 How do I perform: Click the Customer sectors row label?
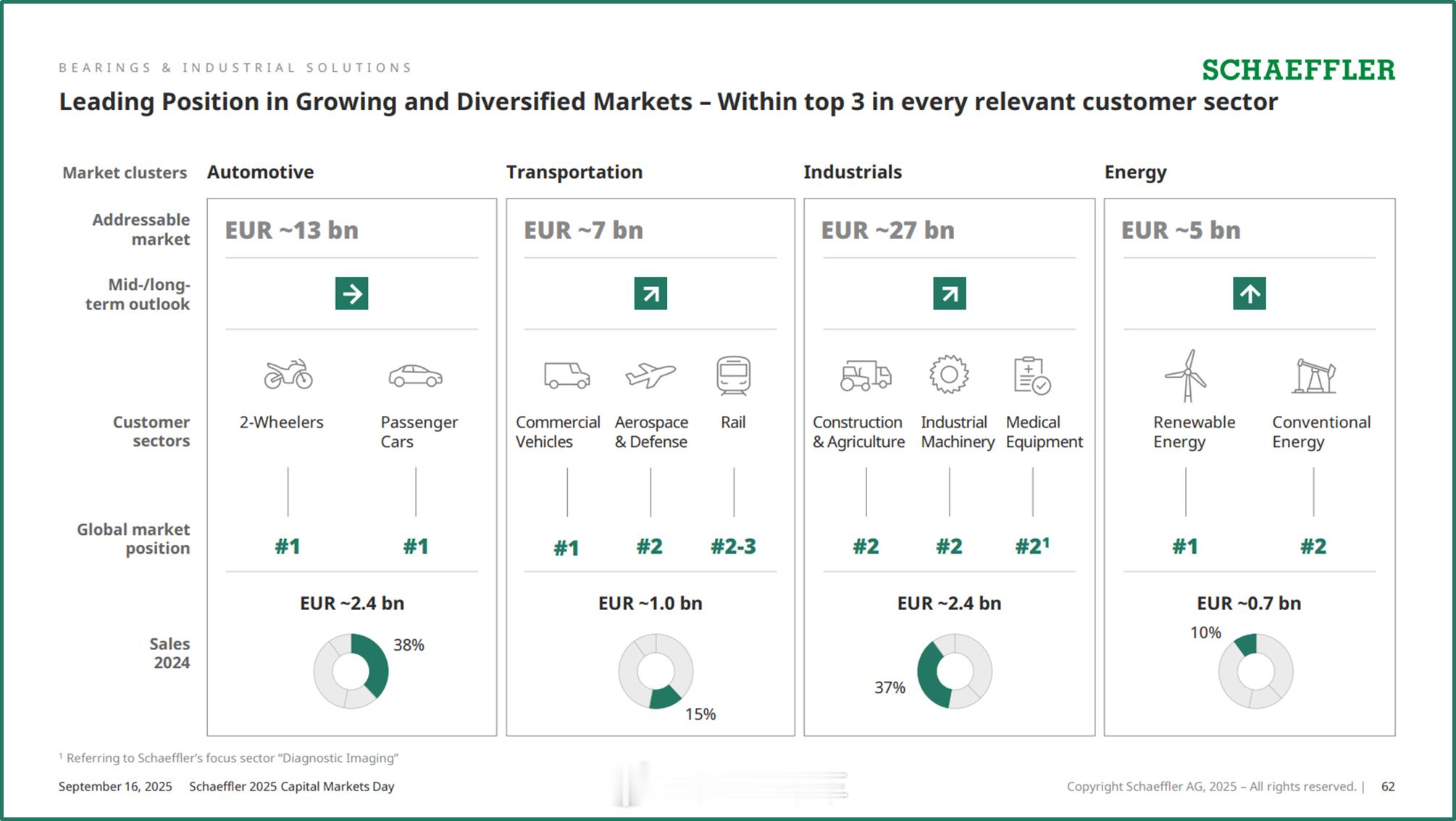click(x=151, y=431)
